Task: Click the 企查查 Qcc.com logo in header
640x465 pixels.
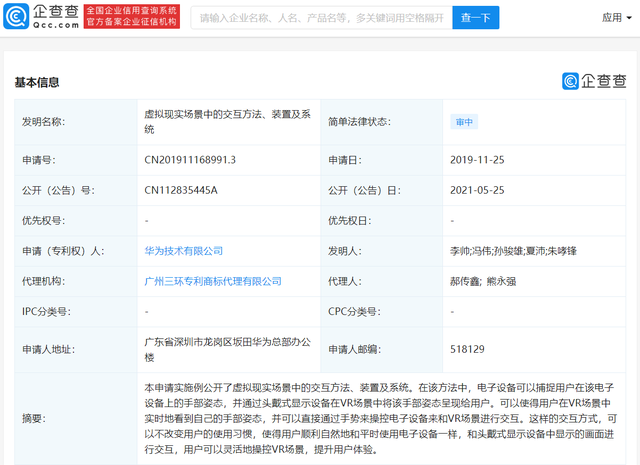Action: tap(43, 18)
